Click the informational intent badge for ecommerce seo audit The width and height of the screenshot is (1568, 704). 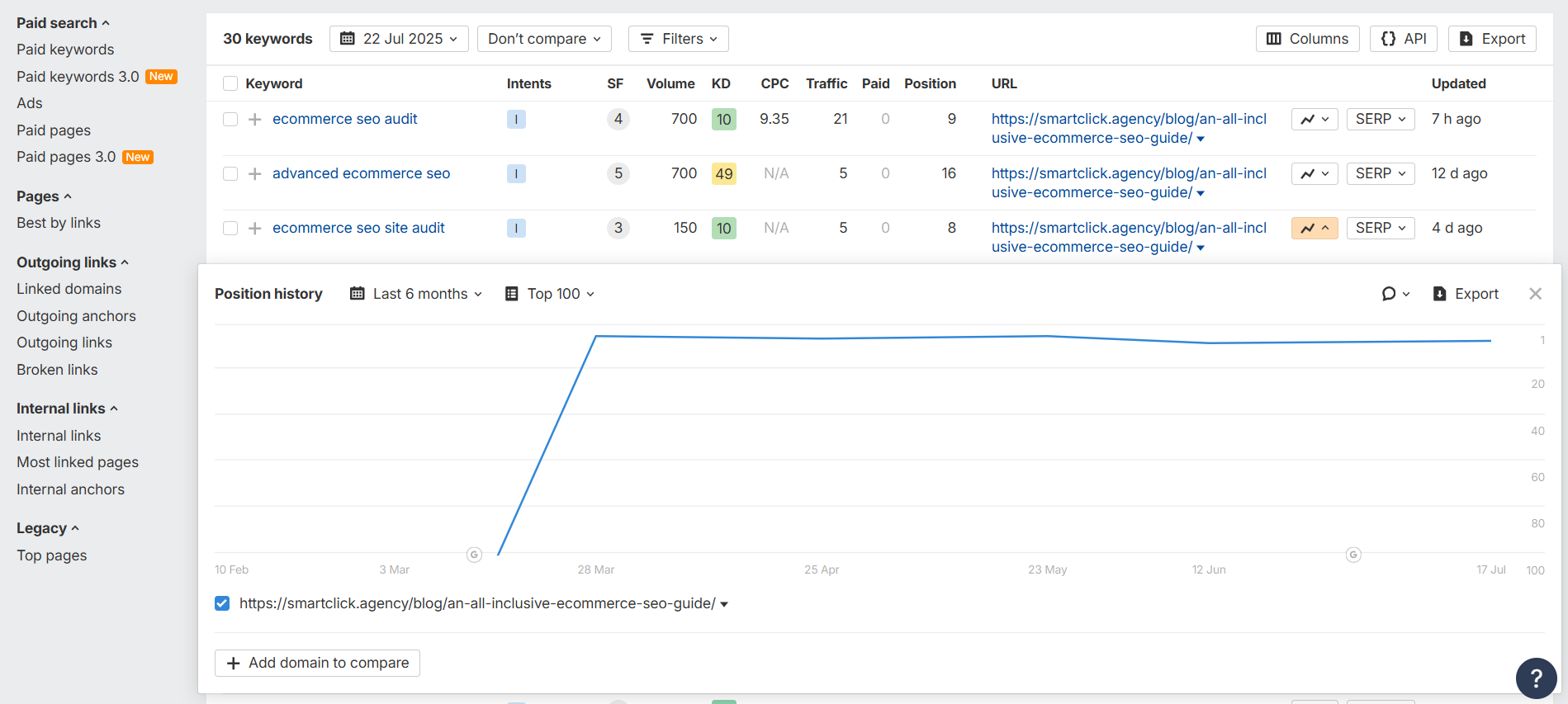coord(516,120)
